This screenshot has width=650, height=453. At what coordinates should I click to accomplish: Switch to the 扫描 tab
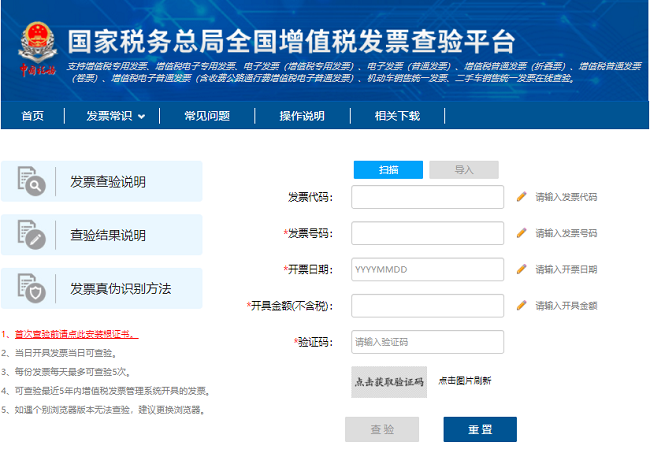[x=388, y=170]
